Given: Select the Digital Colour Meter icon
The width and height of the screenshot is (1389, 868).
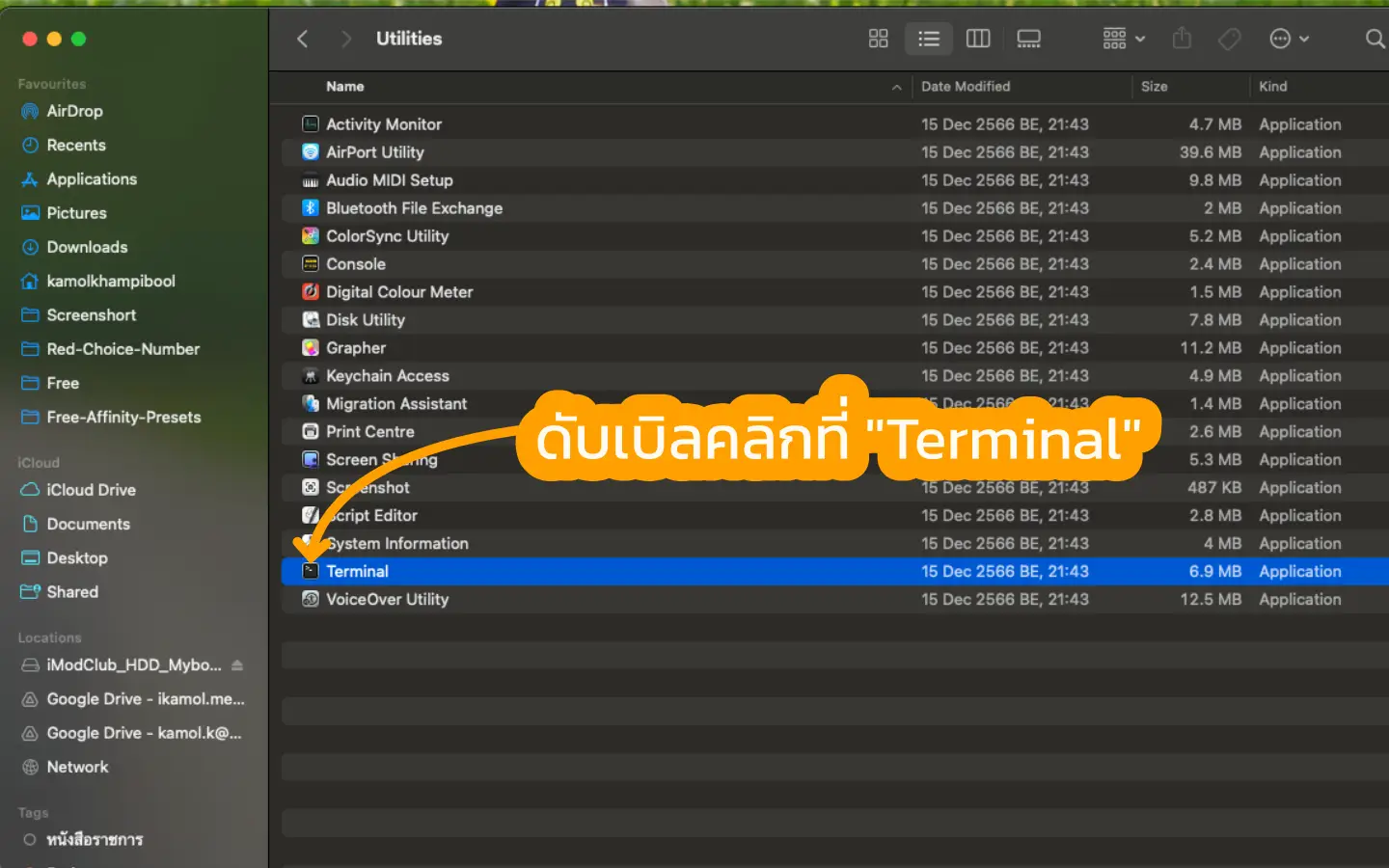Looking at the screenshot, I should [311, 292].
